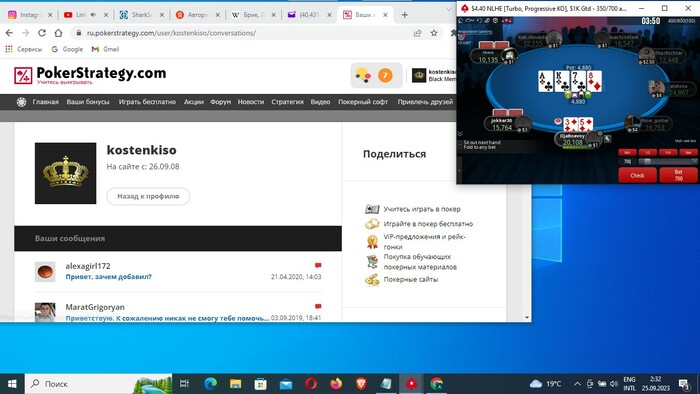
Task: Open the lobby home icon in poker window
Action: pyautogui.click(x=460, y=21)
